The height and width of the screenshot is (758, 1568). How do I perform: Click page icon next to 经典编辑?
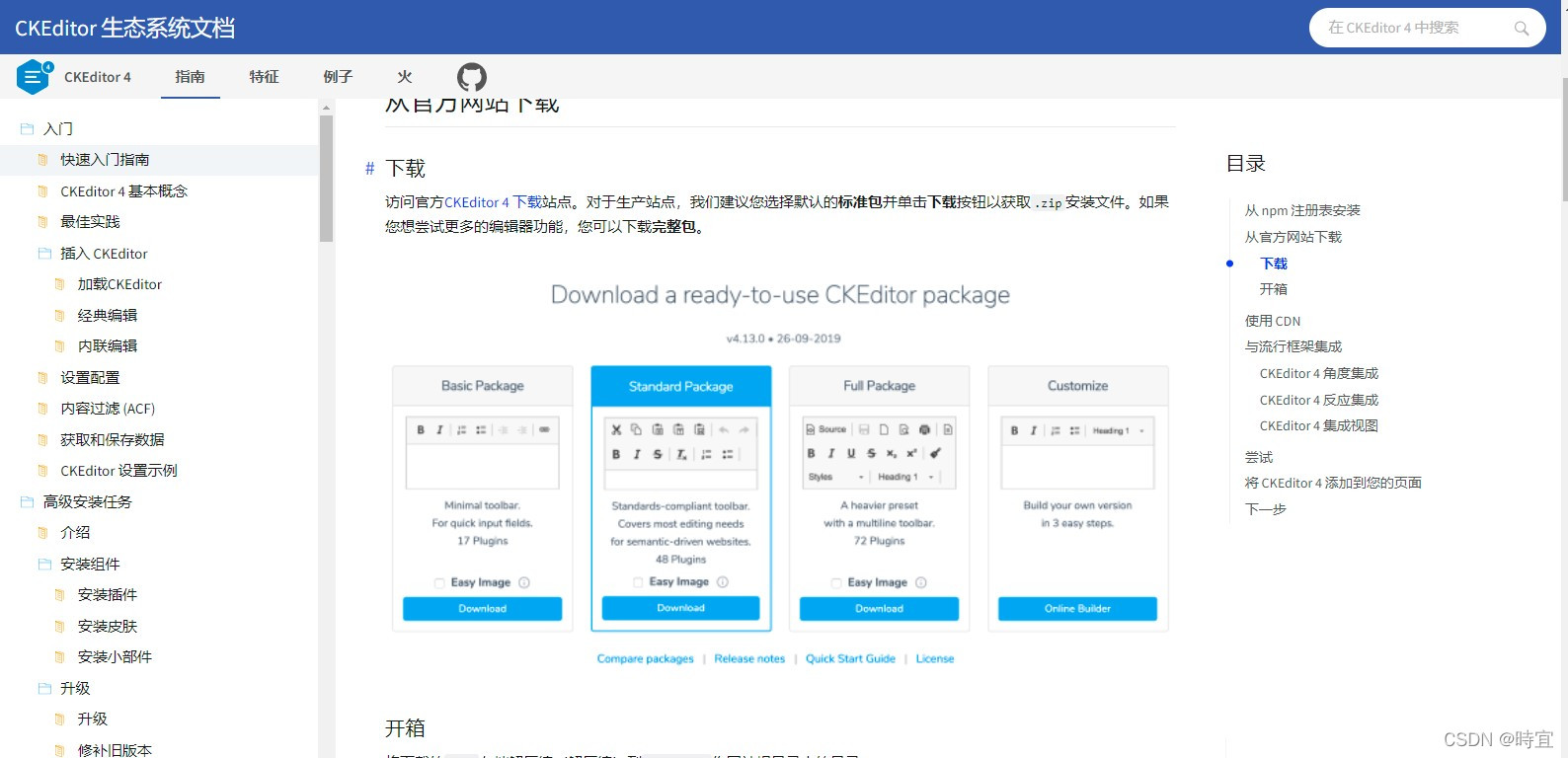point(59,316)
